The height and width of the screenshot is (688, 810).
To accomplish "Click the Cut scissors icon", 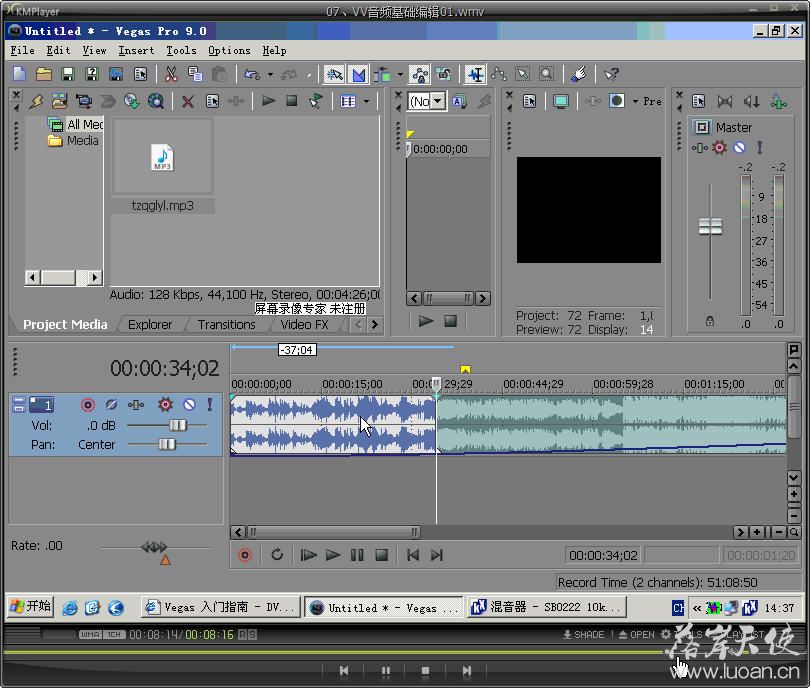I will pyautogui.click(x=171, y=74).
